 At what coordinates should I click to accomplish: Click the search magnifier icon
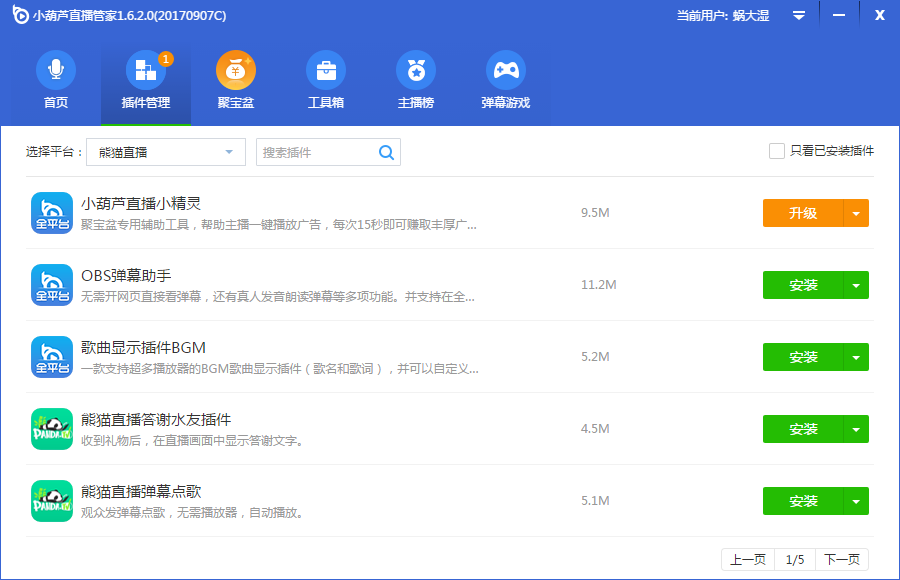(x=386, y=152)
